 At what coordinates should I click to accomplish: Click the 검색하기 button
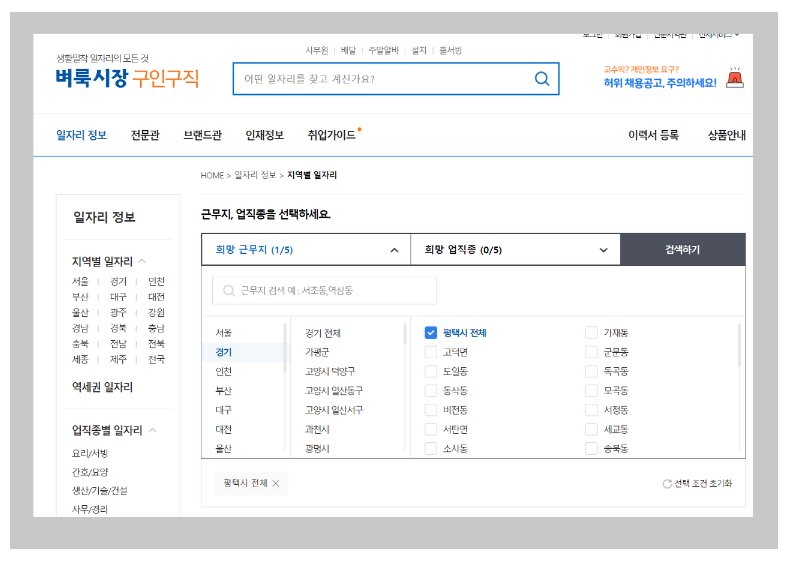(x=683, y=250)
